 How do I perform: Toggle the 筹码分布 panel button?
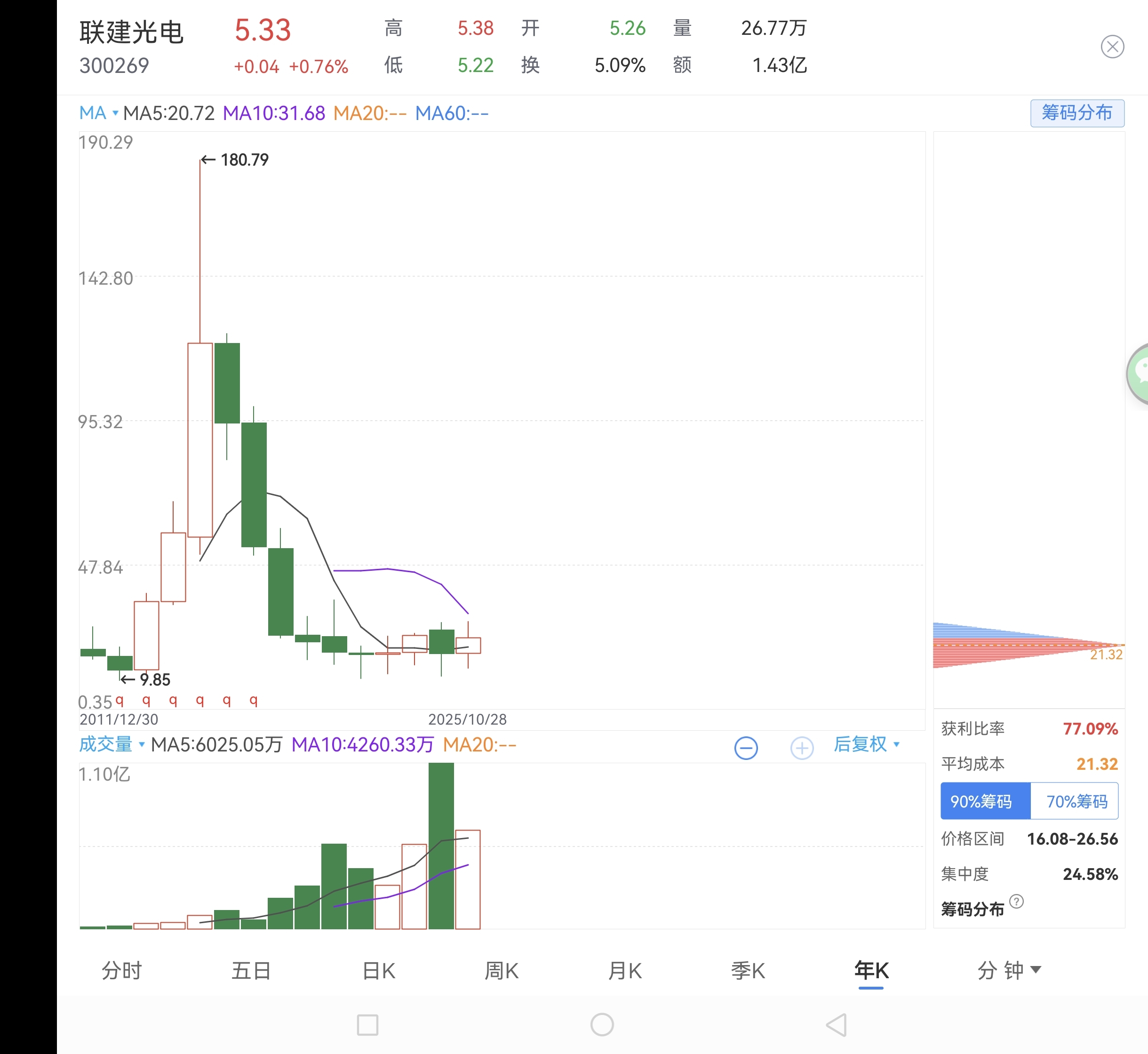(1076, 113)
